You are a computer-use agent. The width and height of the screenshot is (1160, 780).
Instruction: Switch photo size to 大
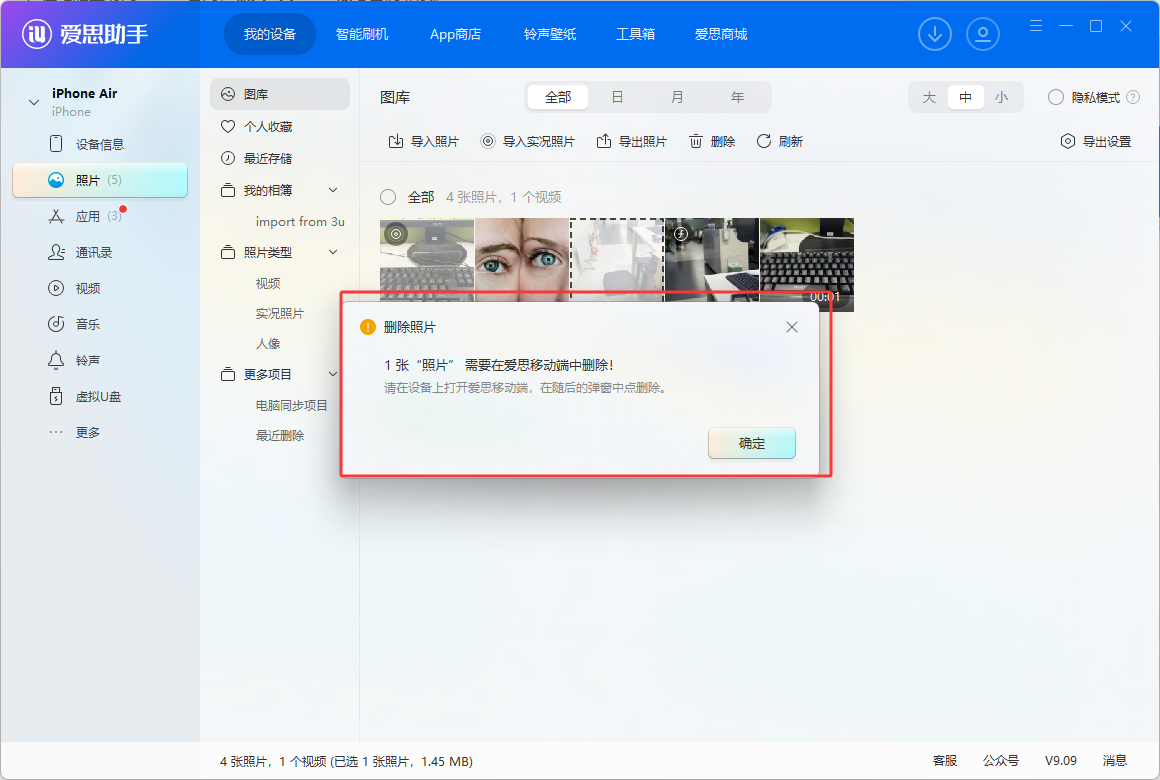[x=929, y=97]
